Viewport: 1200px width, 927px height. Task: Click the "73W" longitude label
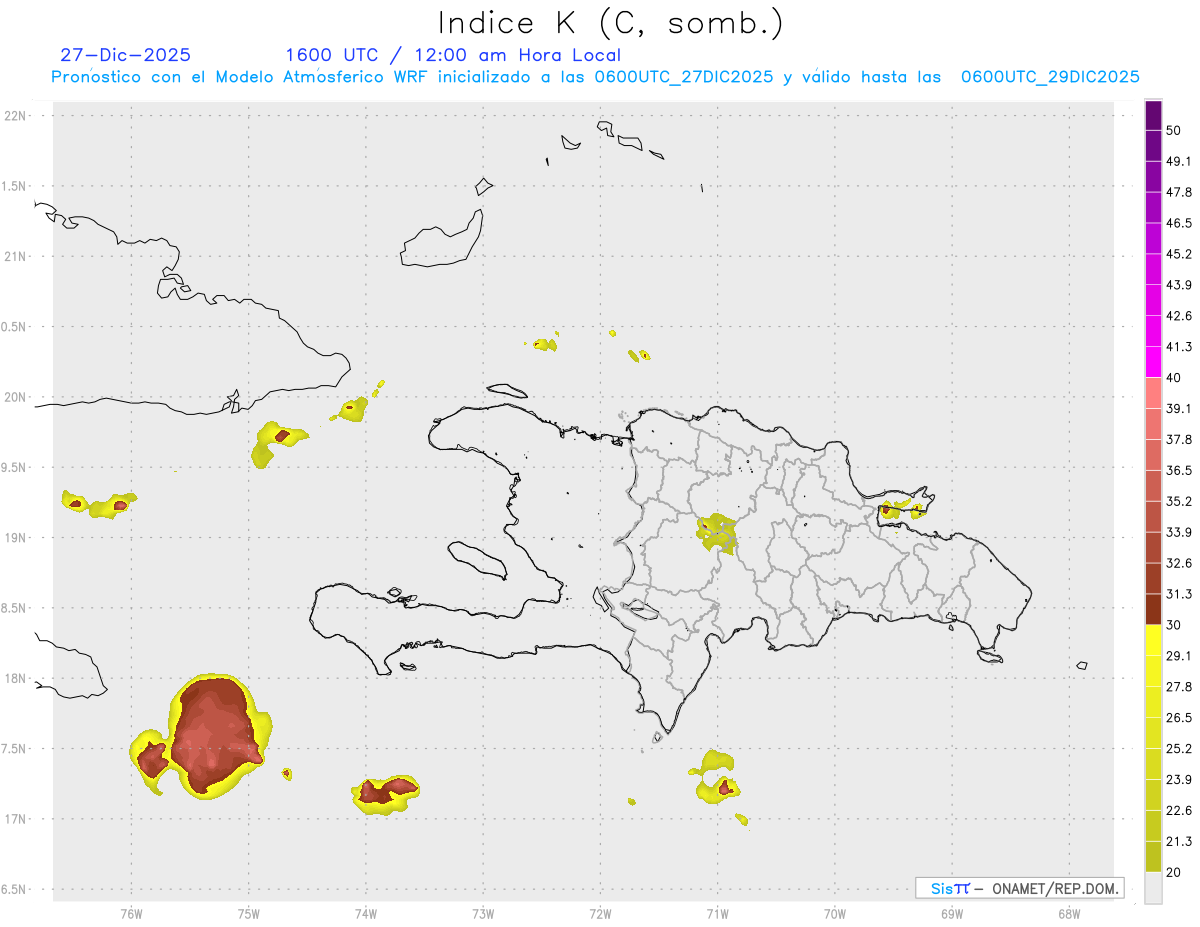[x=483, y=913]
